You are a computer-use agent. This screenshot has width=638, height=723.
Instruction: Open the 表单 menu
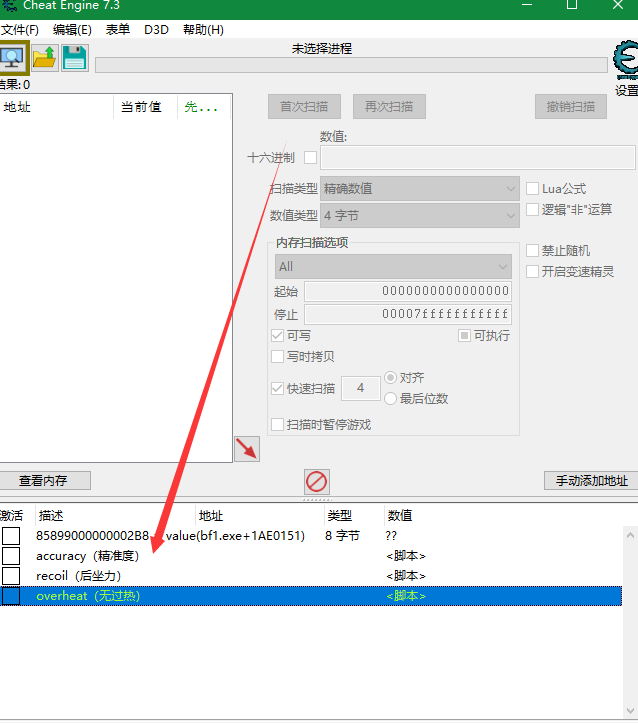tap(118, 30)
